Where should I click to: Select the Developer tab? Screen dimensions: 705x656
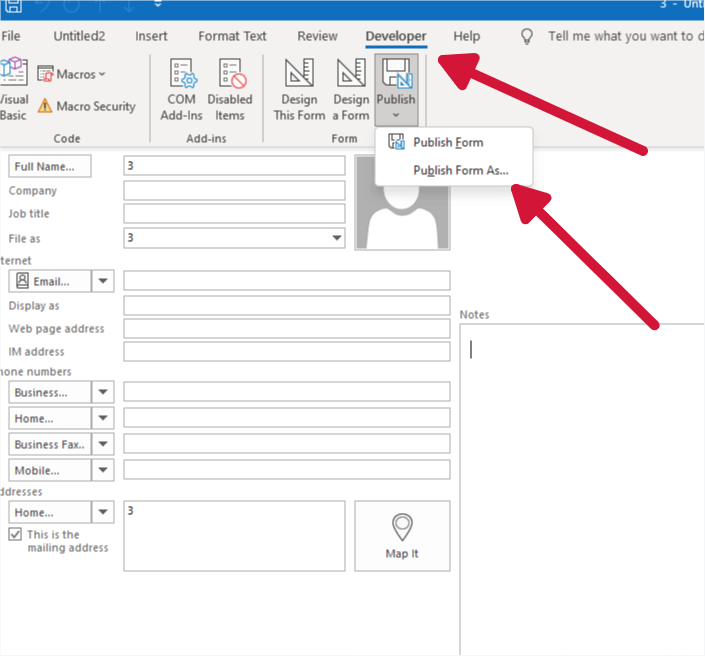pos(396,36)
